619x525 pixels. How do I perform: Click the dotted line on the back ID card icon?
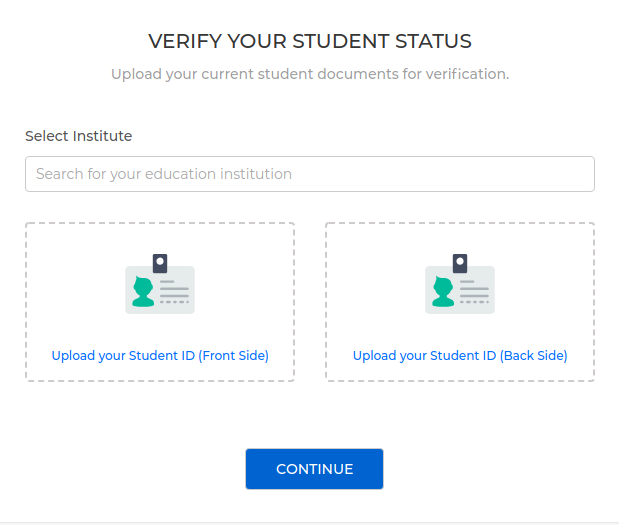[x=474, y=302]
